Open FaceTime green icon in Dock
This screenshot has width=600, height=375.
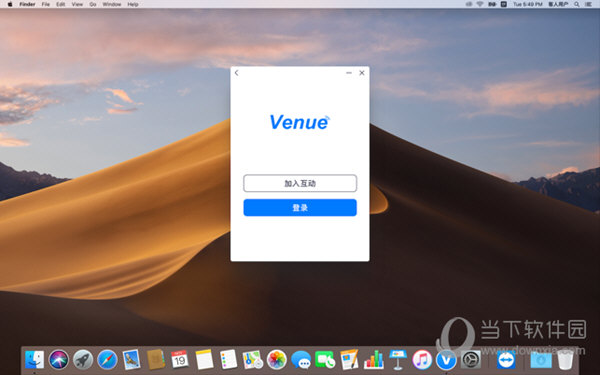click(325, 360)
